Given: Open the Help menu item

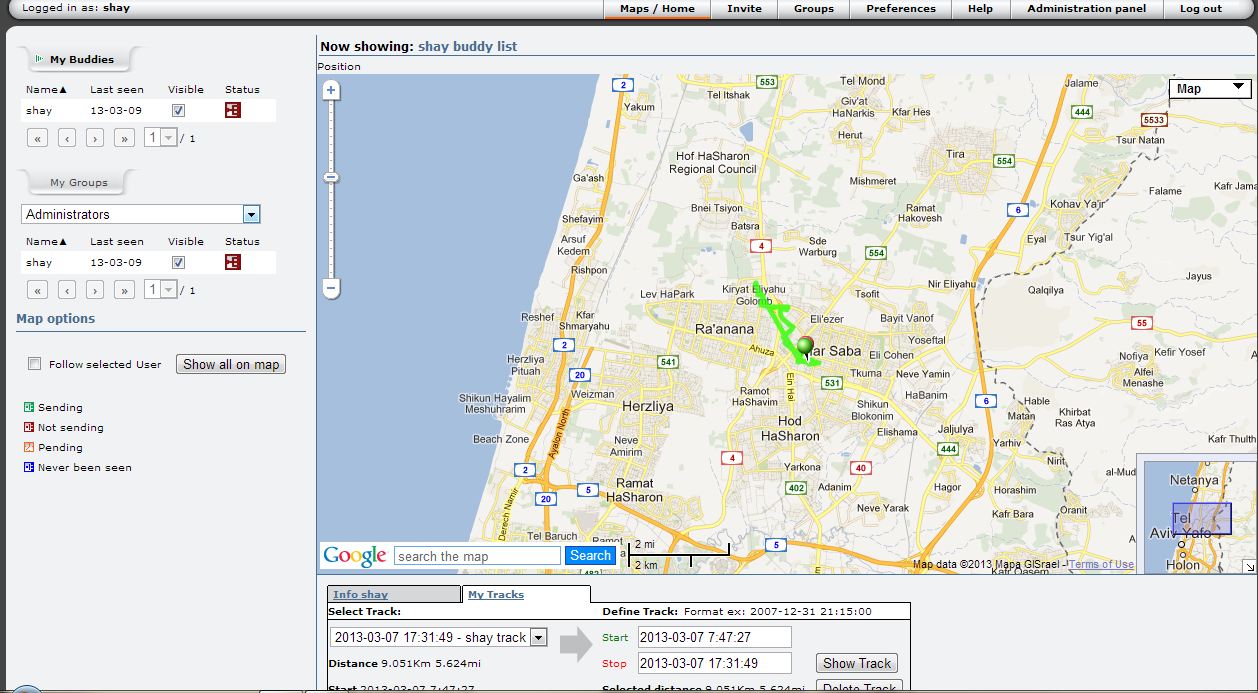Looking at the screenshot, I should click(980, 9).
